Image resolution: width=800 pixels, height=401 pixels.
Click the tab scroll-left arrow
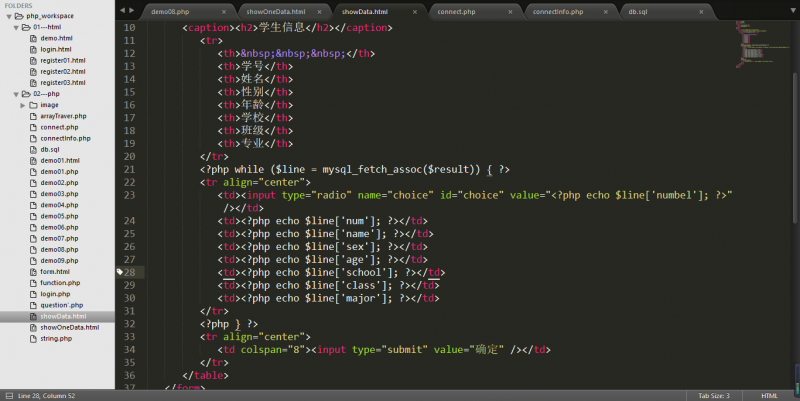[x=121, y=10]
